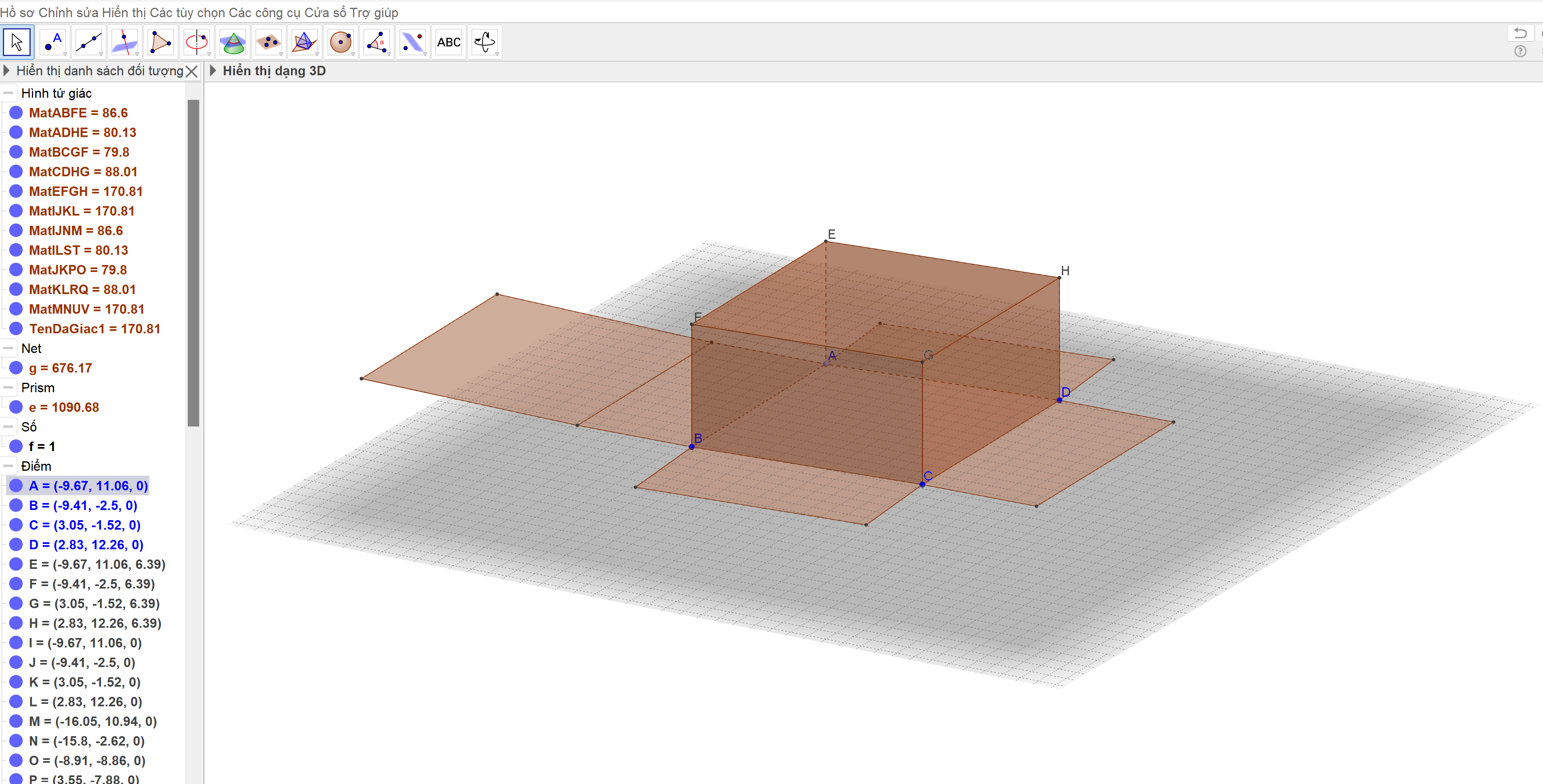
Task: Choose the Sphere tool
Action: click(x=340, y=43)
